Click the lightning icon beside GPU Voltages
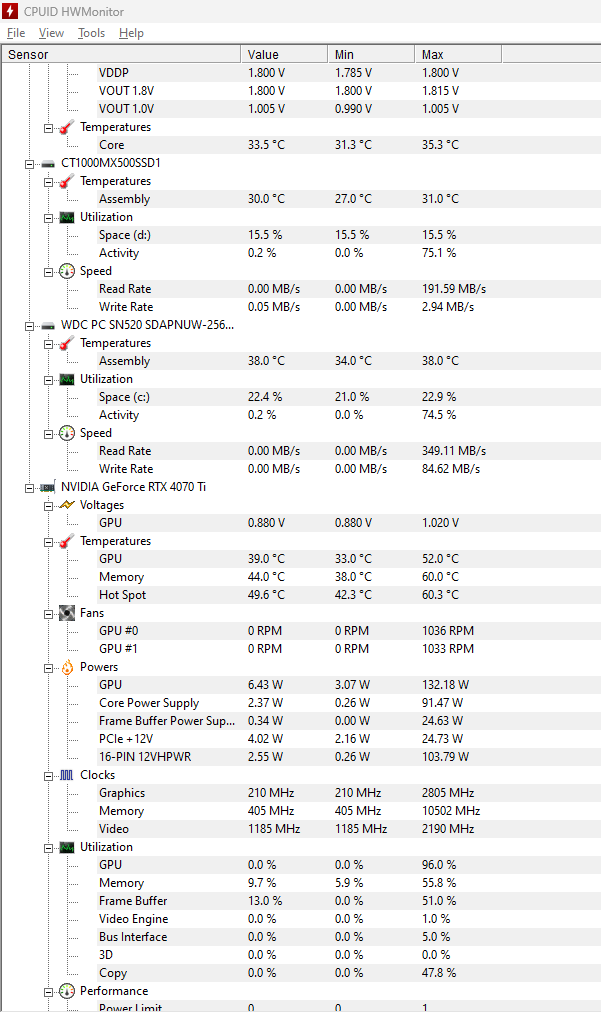This screenshot has width=601, height=1012. (x=67, y=505)
